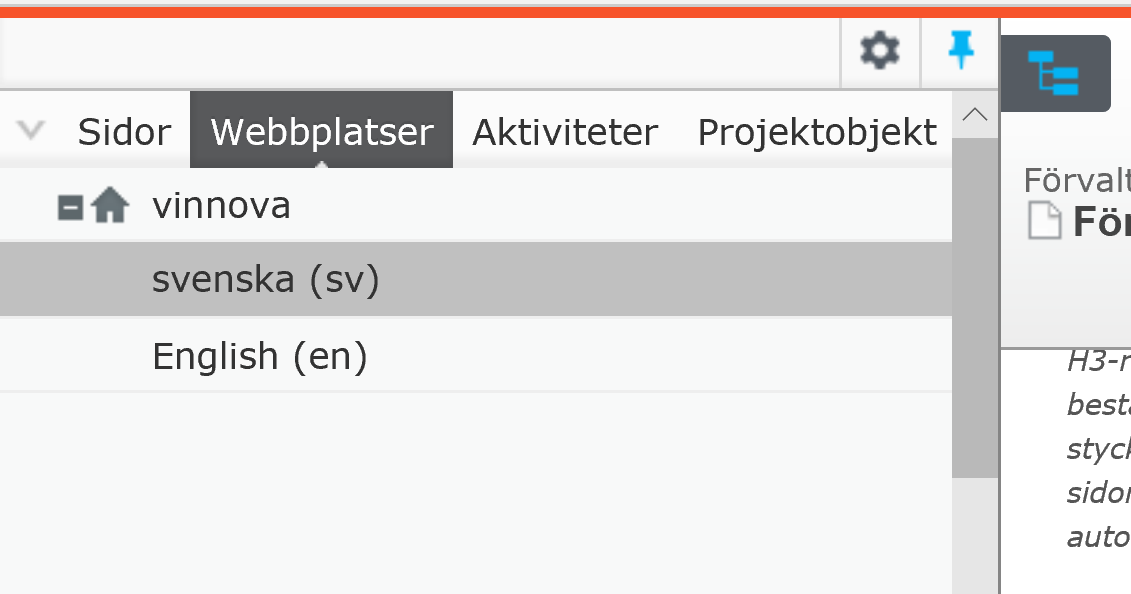The width and height of the screenshot is (1131, 594).
Task: Switch to the Sidor tab
Action: tap(124, 130)
